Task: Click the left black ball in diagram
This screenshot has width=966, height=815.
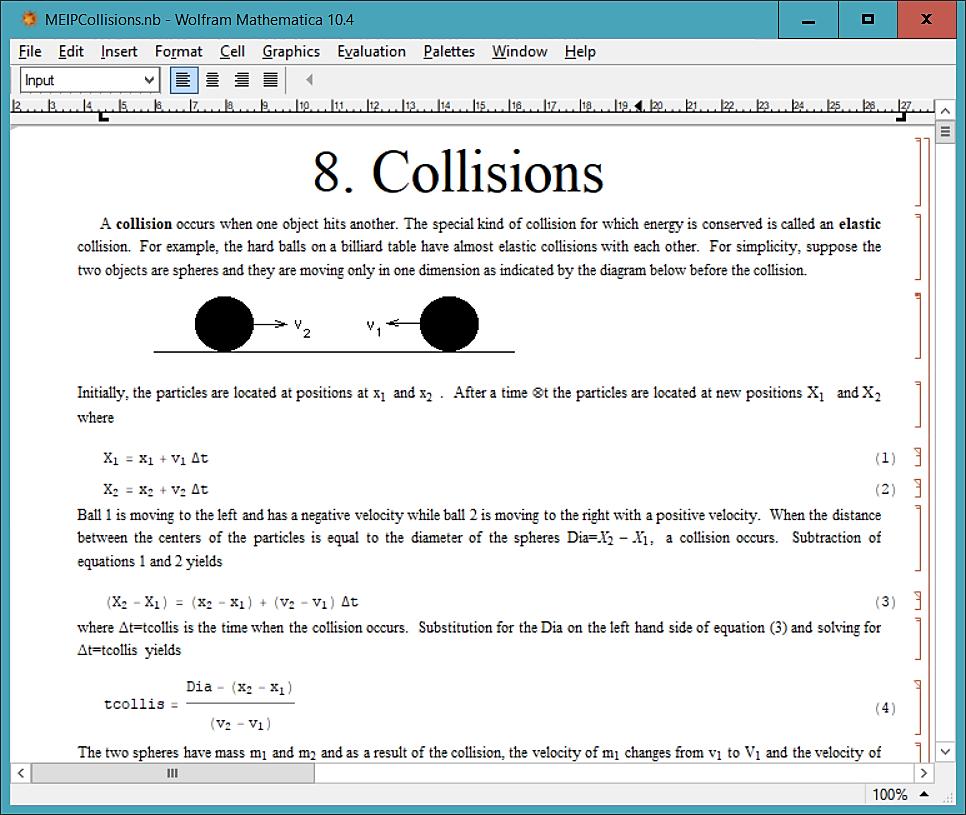Action: [x=224, y=324]
